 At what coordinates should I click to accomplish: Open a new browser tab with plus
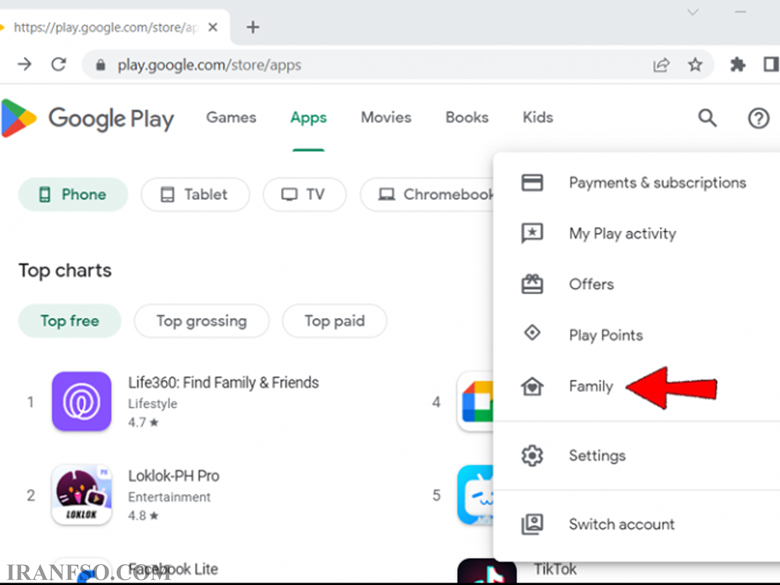pyautogui.click(x=253, y=27)
